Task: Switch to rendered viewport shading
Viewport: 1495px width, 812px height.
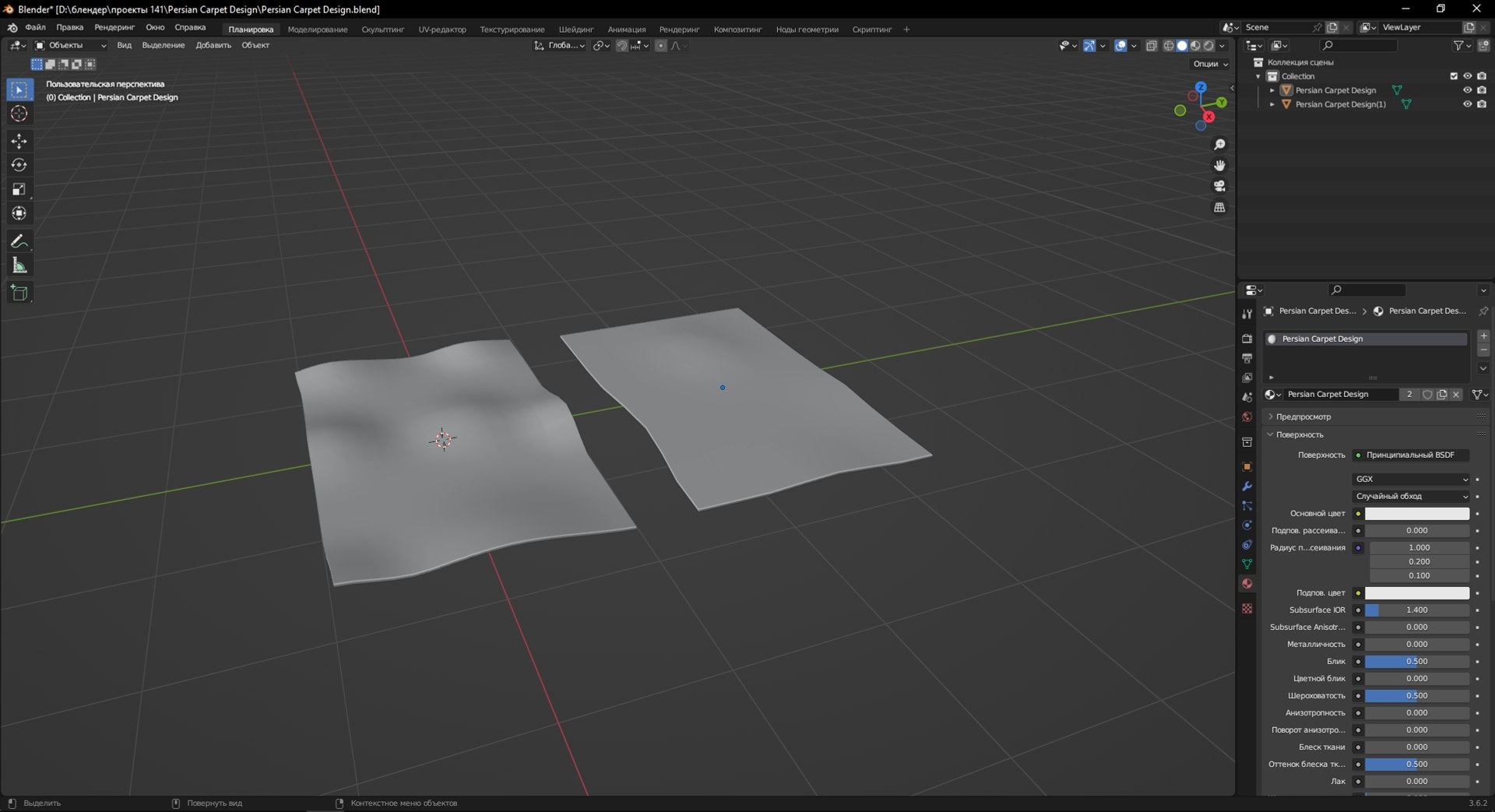Action: coord(1208,46)
